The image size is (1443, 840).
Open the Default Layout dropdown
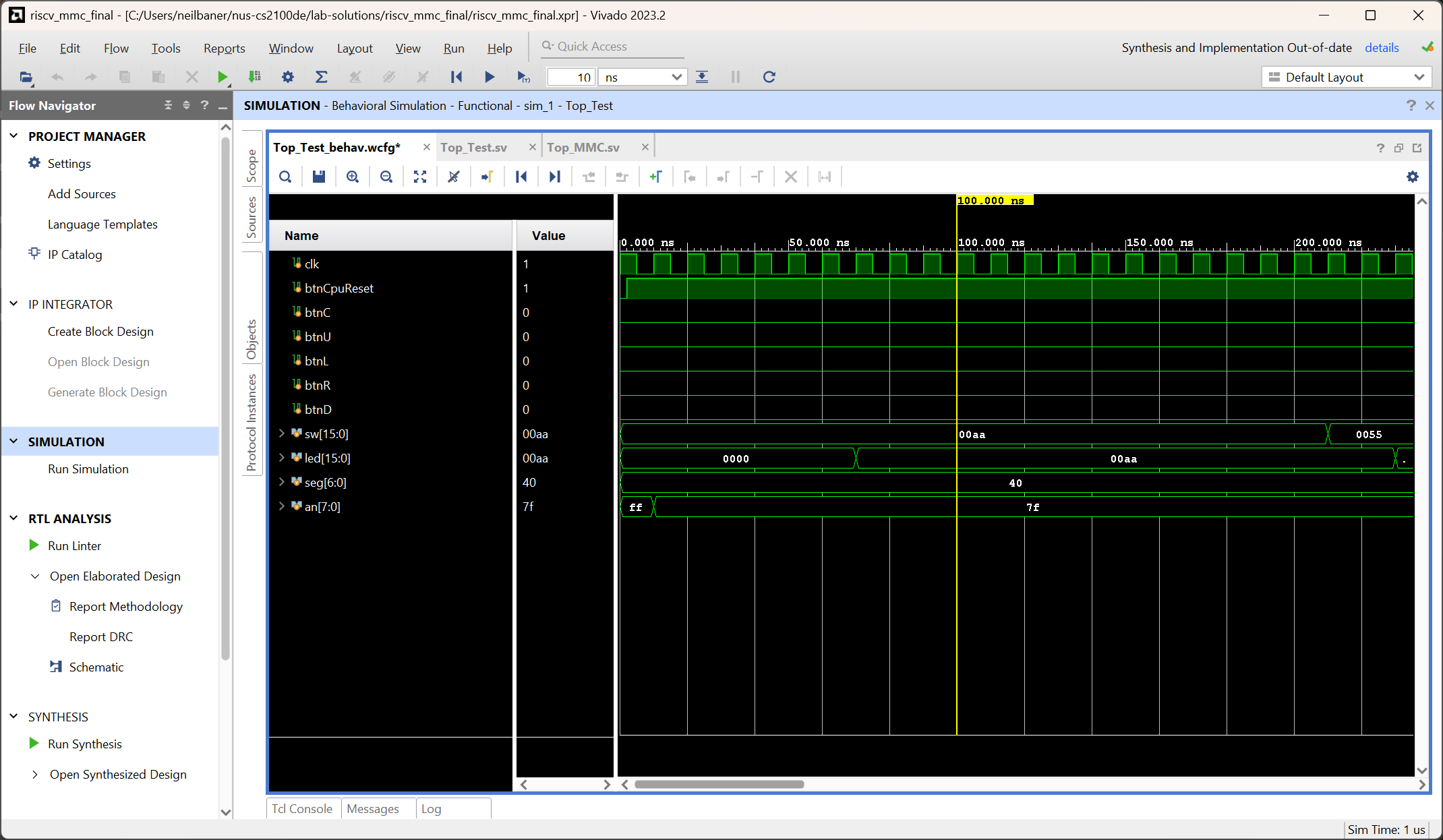[x=1347, y=77]
